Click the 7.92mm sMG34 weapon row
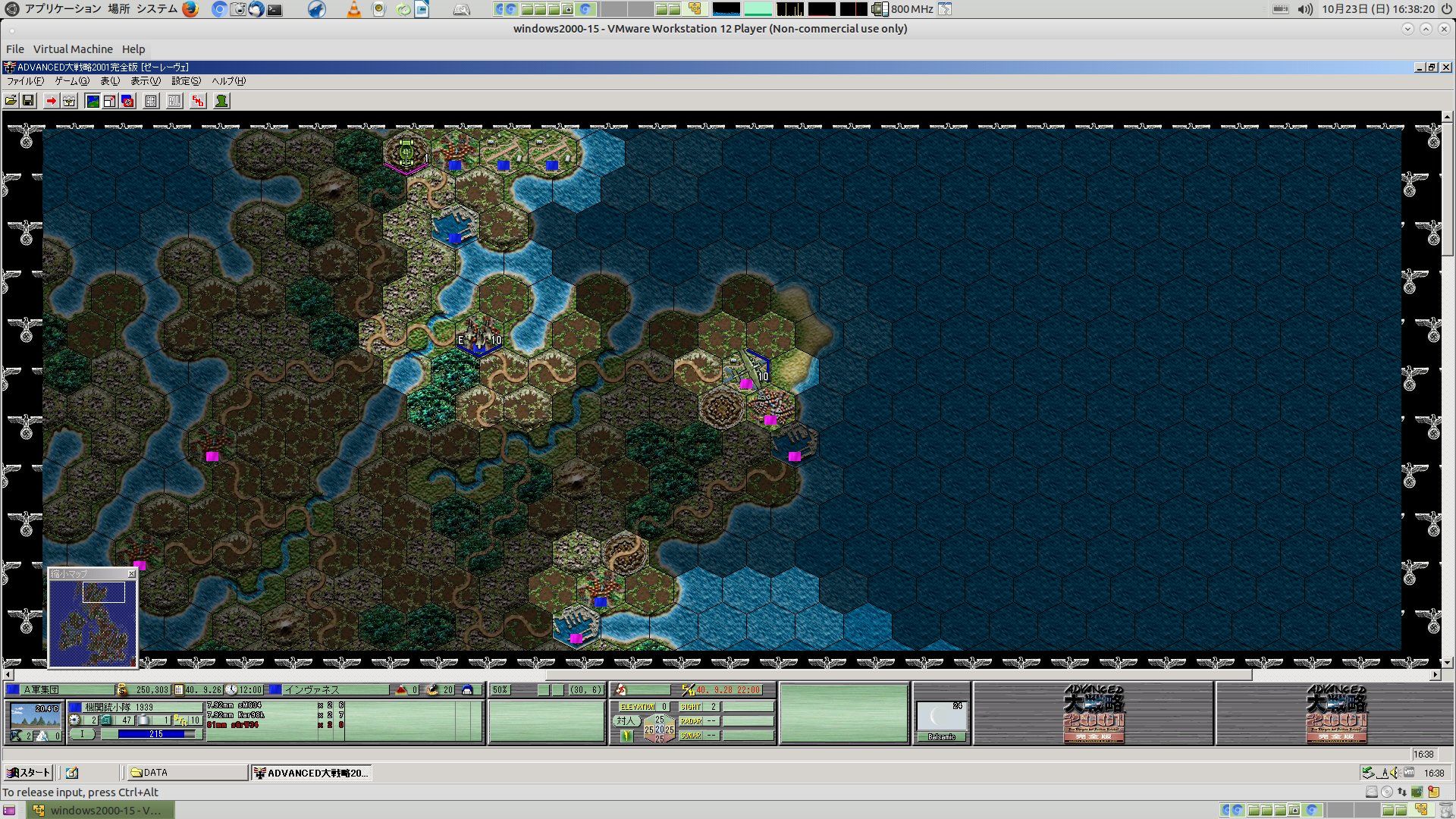Screen dimensions: 1456x819 pos(275,705)
